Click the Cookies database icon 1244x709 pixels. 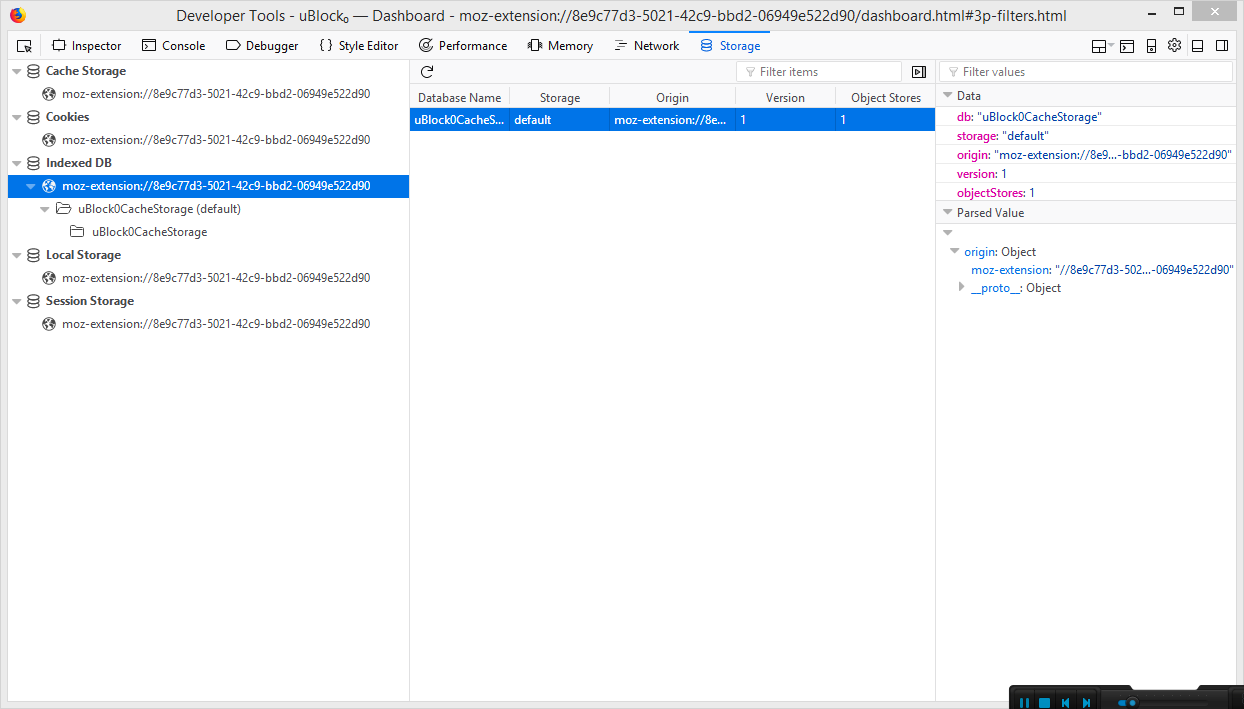pyautogui.click(x=33, y=117)
